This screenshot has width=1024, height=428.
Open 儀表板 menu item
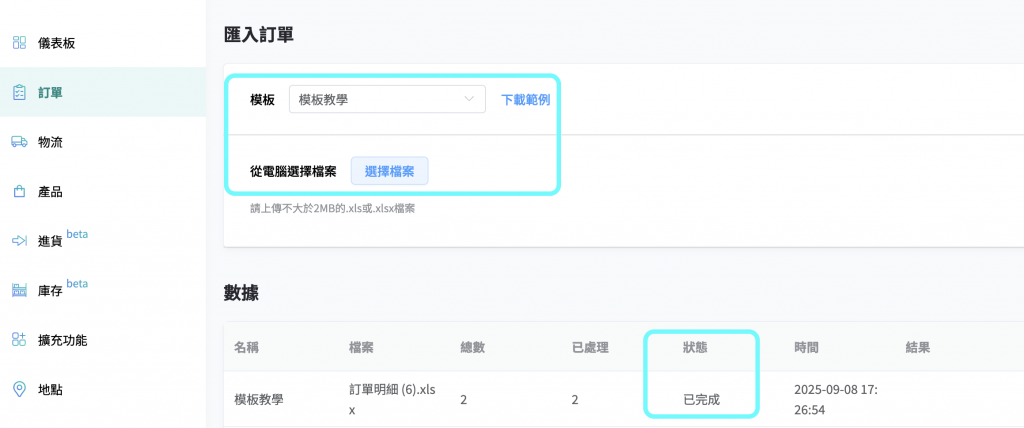coord(56,43)
